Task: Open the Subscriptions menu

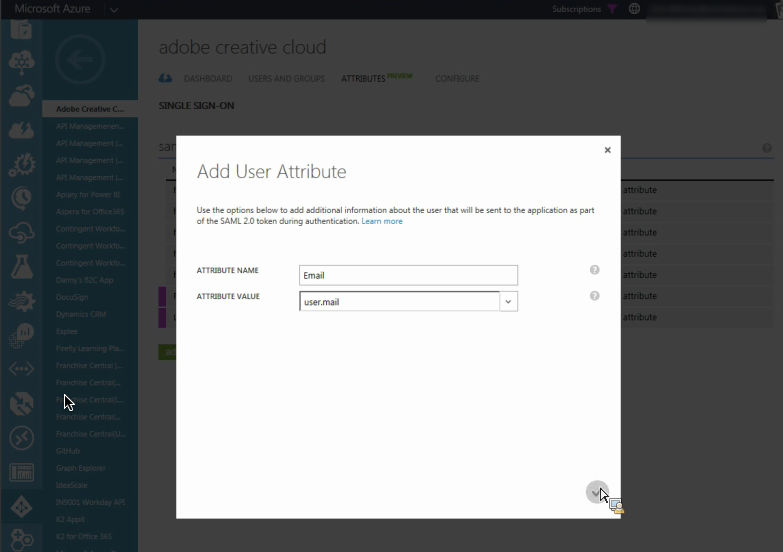Action: coord(576,9)
